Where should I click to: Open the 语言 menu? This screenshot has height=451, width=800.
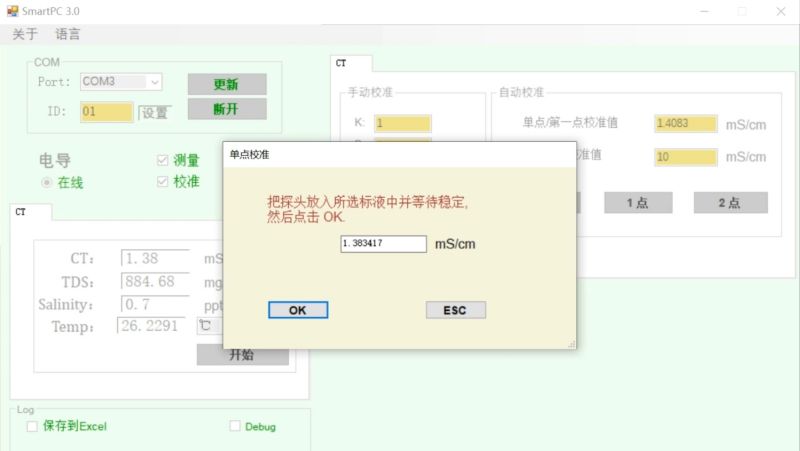pos(68,34)
